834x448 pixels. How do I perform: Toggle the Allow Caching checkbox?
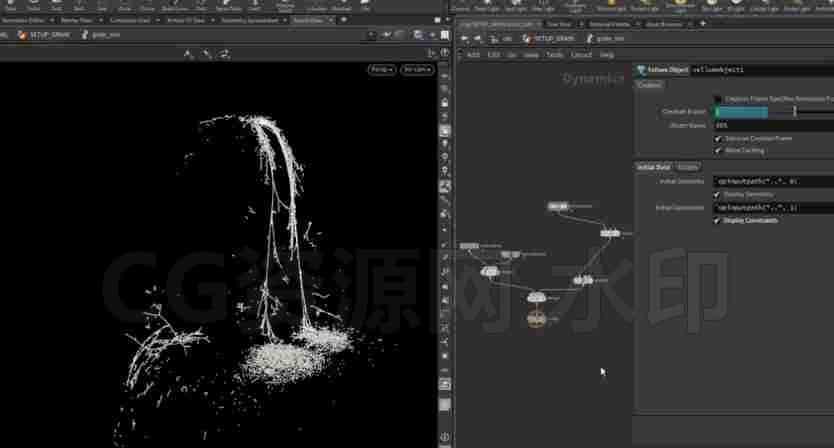coord(717,151)
